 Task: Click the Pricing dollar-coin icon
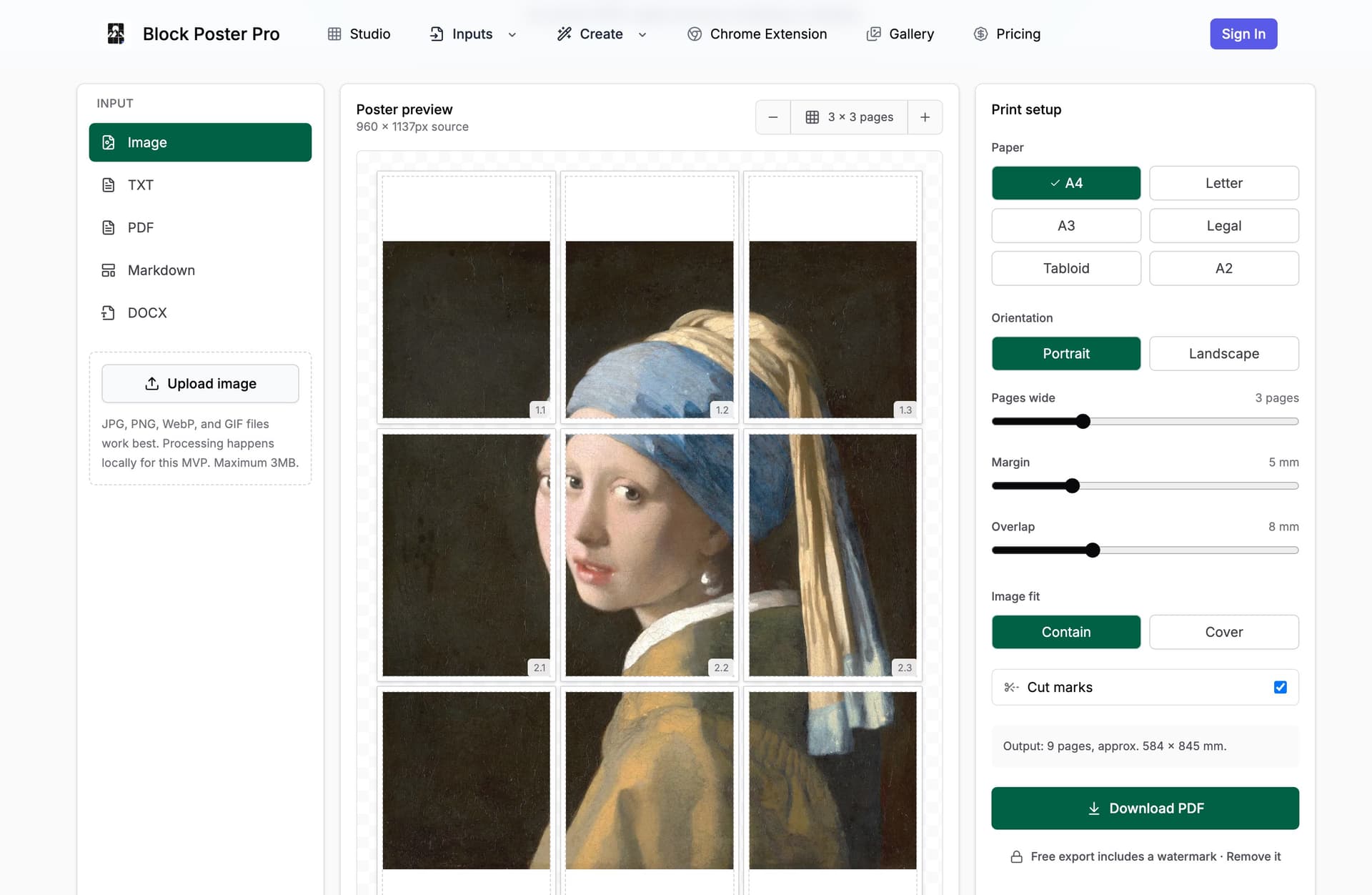980,34
